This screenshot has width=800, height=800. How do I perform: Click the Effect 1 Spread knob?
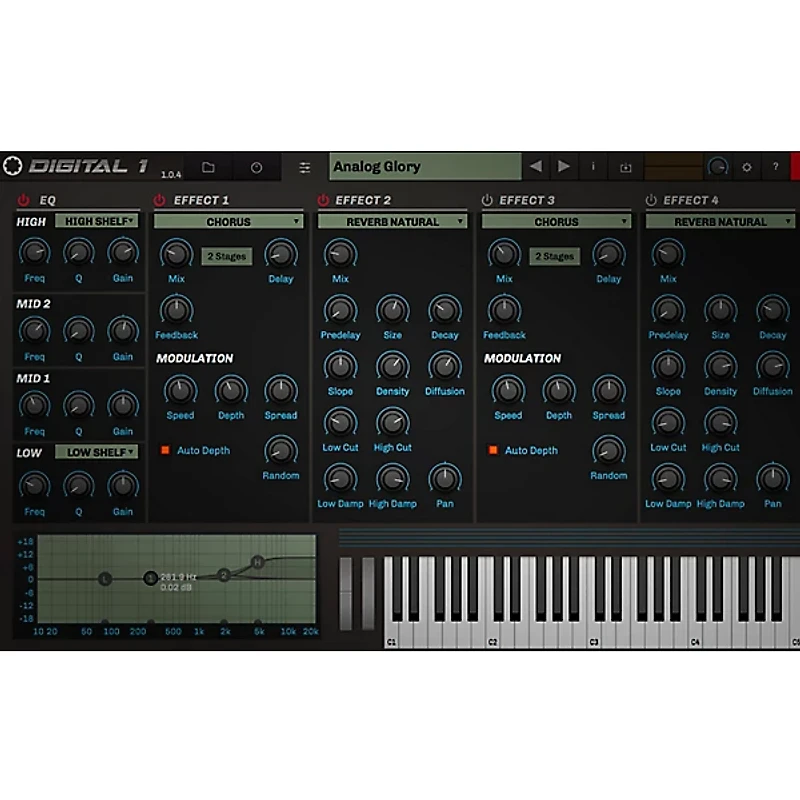(281, 391)
